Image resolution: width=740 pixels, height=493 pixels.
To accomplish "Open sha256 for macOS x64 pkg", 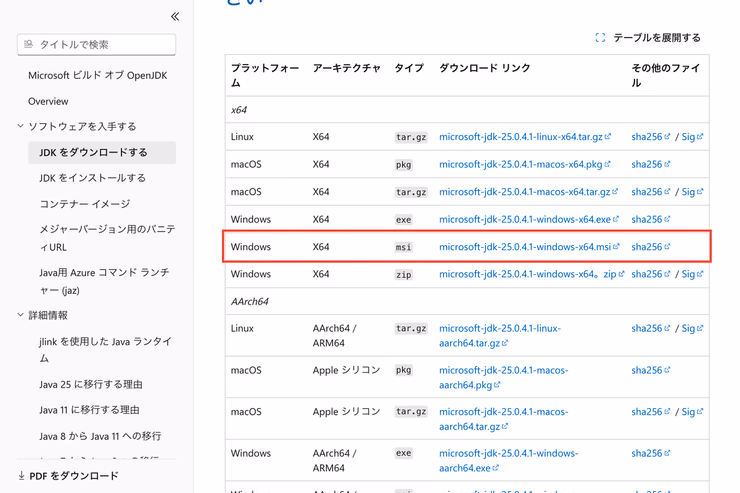I will point(650,164).
